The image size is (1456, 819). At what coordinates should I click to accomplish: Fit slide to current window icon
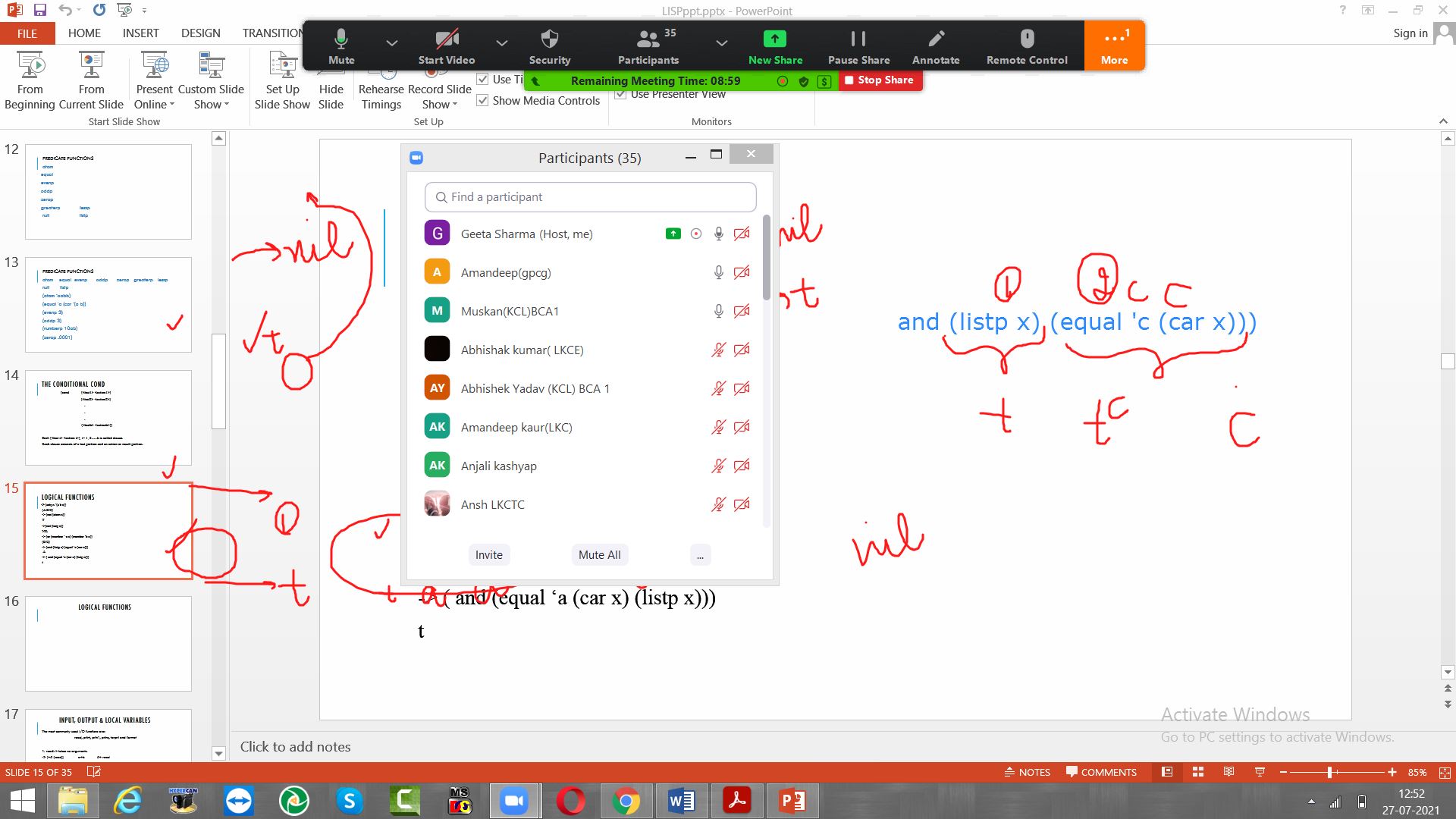(1445, 772)
